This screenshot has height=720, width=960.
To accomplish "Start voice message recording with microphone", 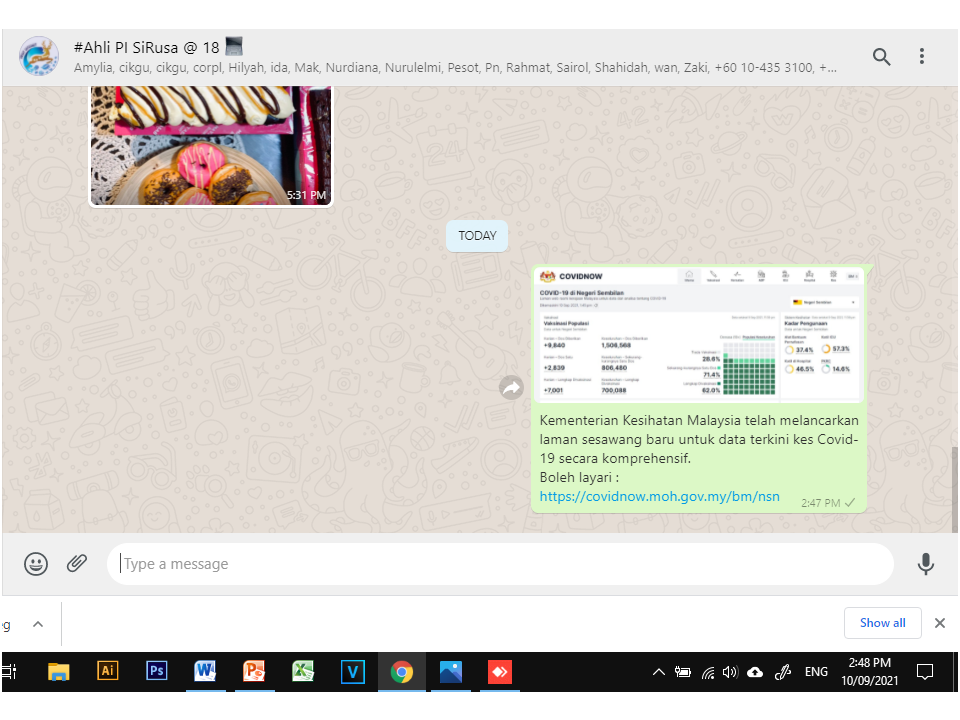I will pyautogui.click(x=926, y=564).
